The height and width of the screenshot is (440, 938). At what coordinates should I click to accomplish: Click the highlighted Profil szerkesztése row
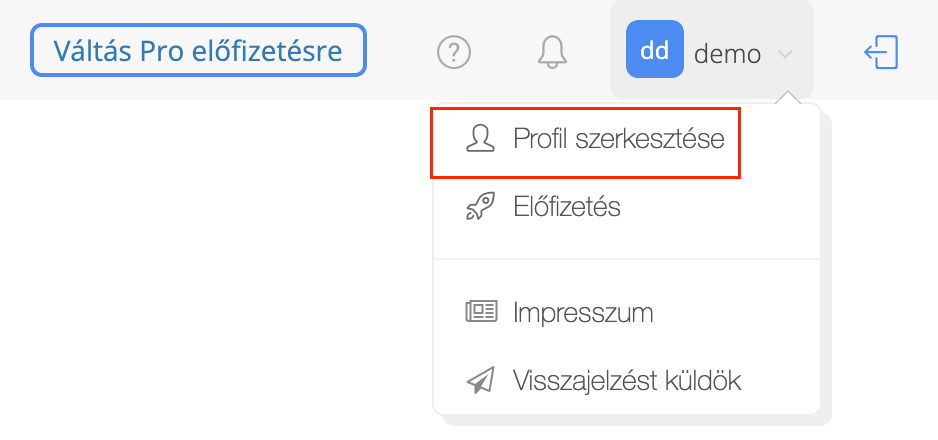(x=586, y=142)
